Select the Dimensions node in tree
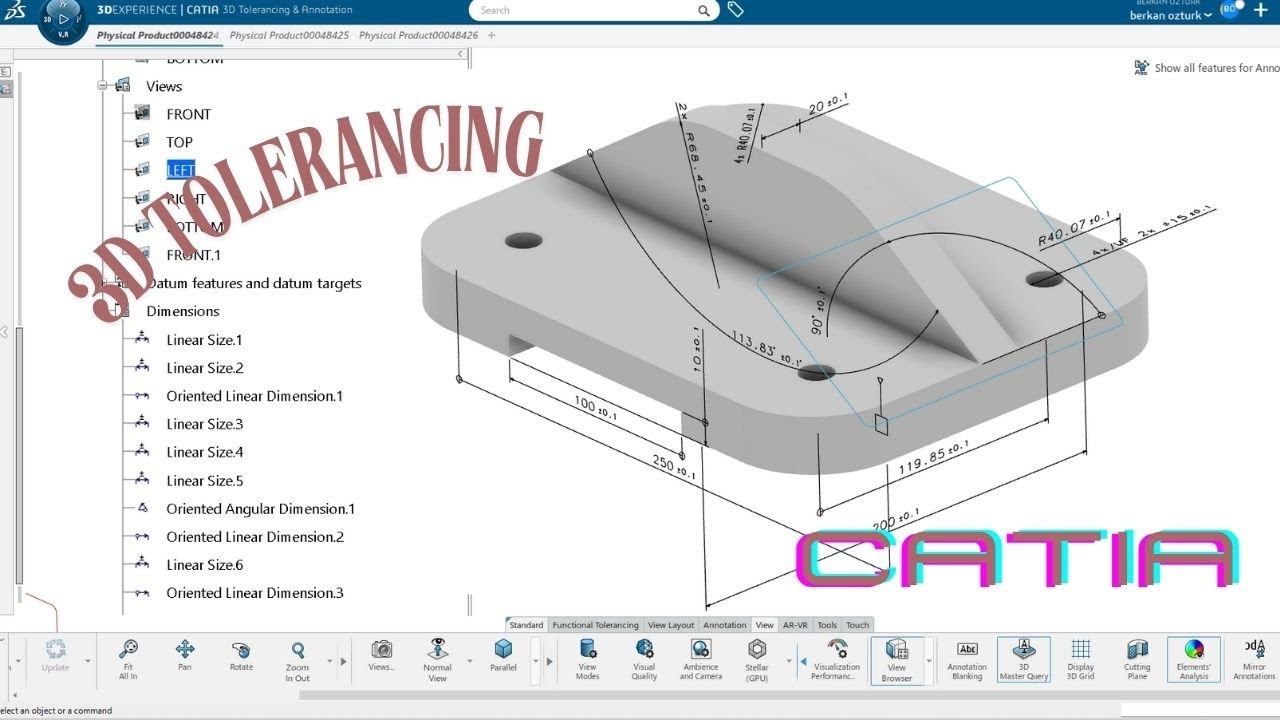This screenshot has width=1280, height=720. 182,311
